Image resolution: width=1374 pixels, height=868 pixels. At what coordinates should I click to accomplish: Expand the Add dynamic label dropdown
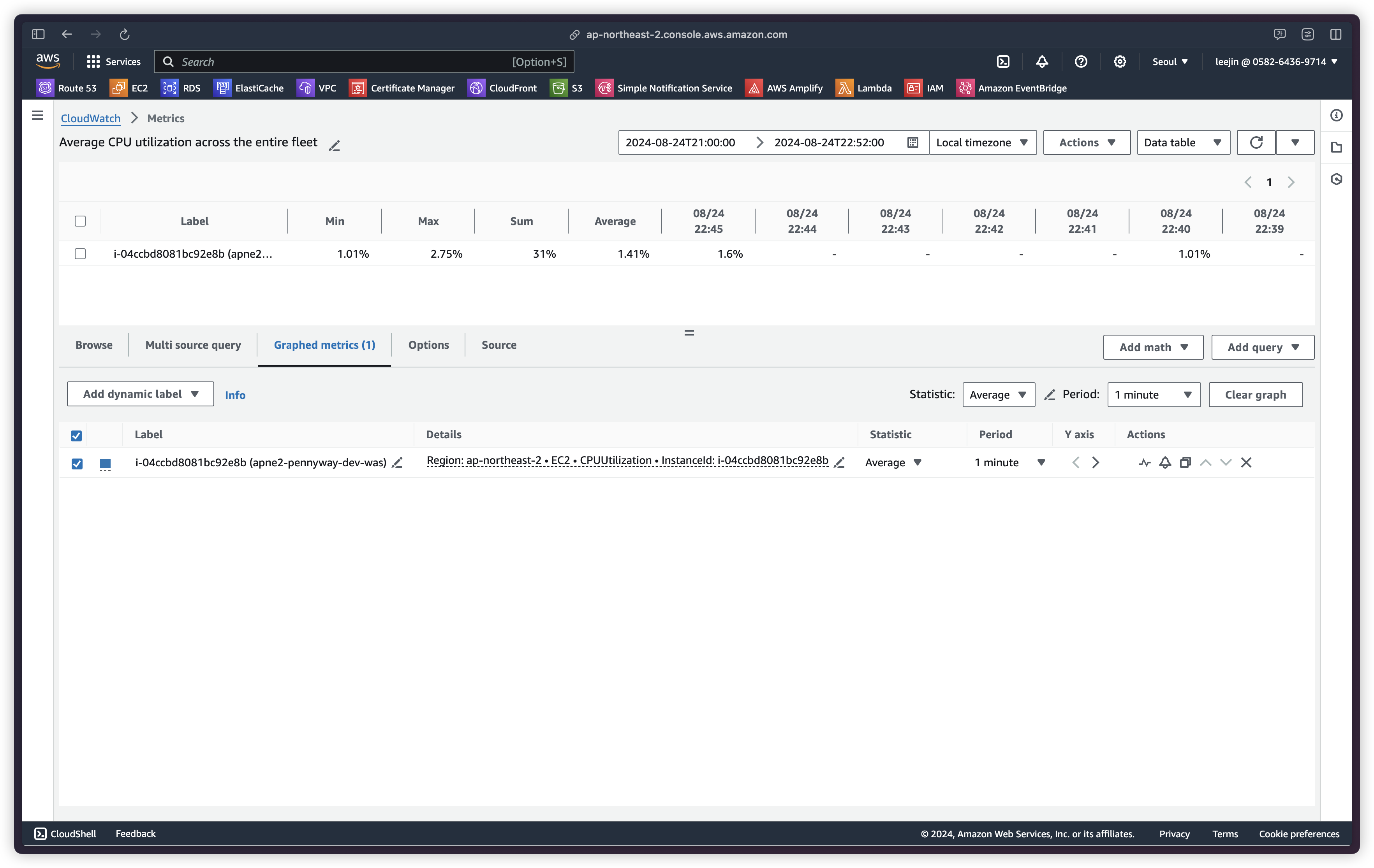pos(140,394)
